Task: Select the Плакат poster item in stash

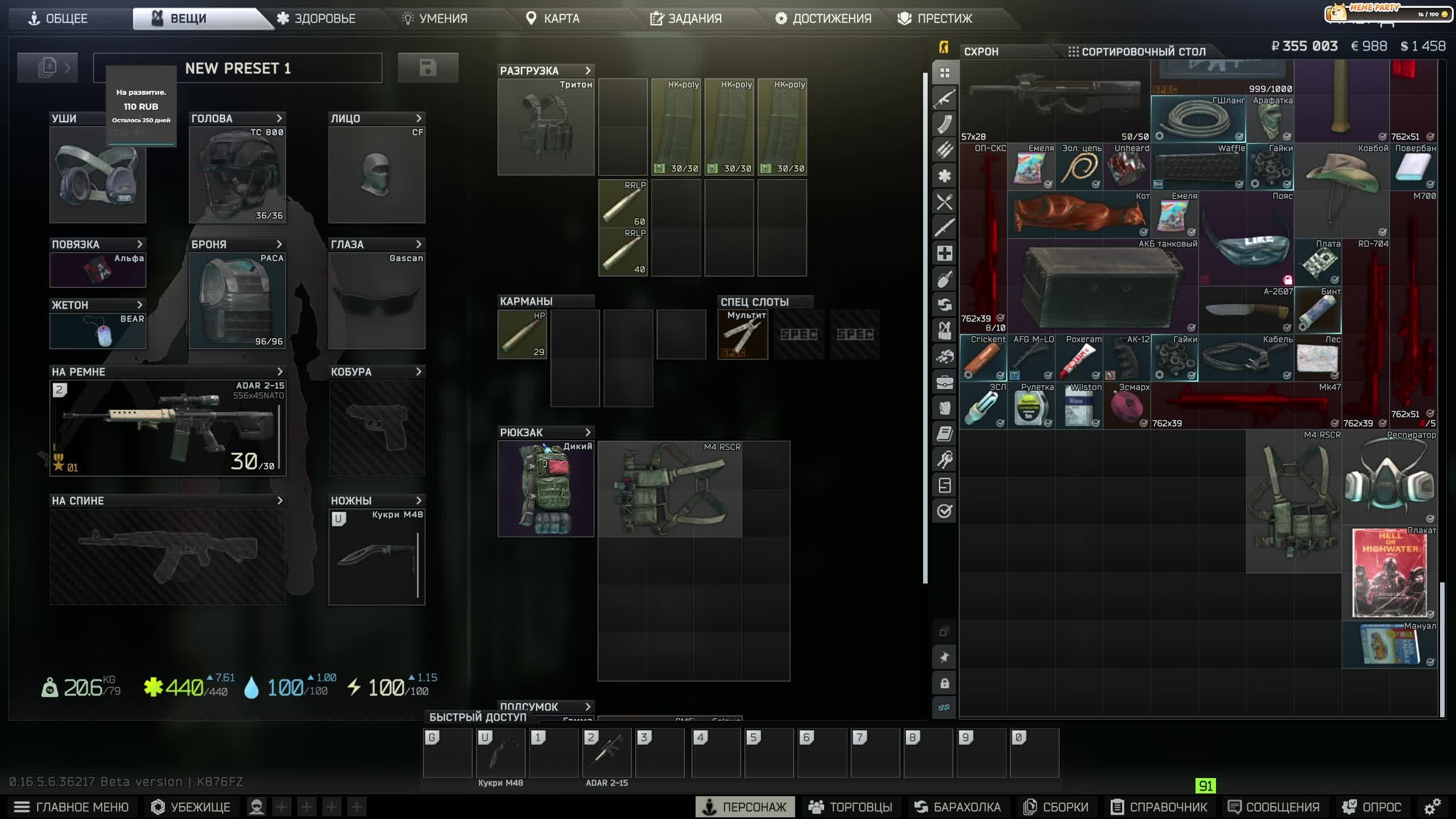Action: coord(1389,573)
